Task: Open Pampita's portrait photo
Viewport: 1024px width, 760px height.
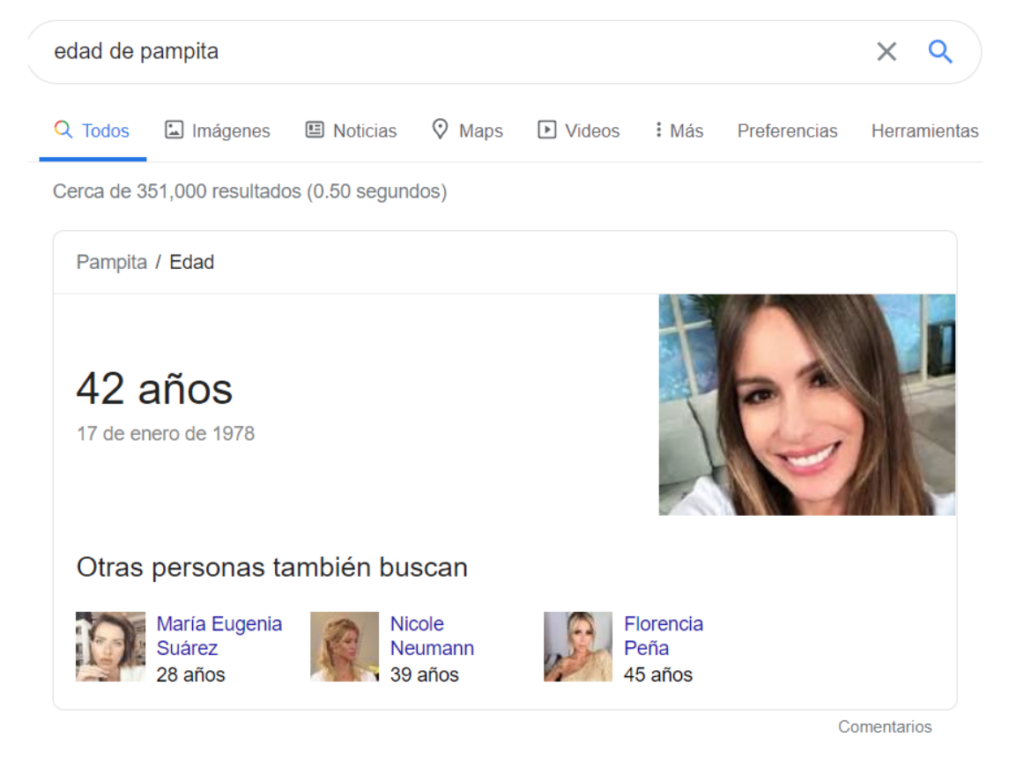Action: (807, 405)
